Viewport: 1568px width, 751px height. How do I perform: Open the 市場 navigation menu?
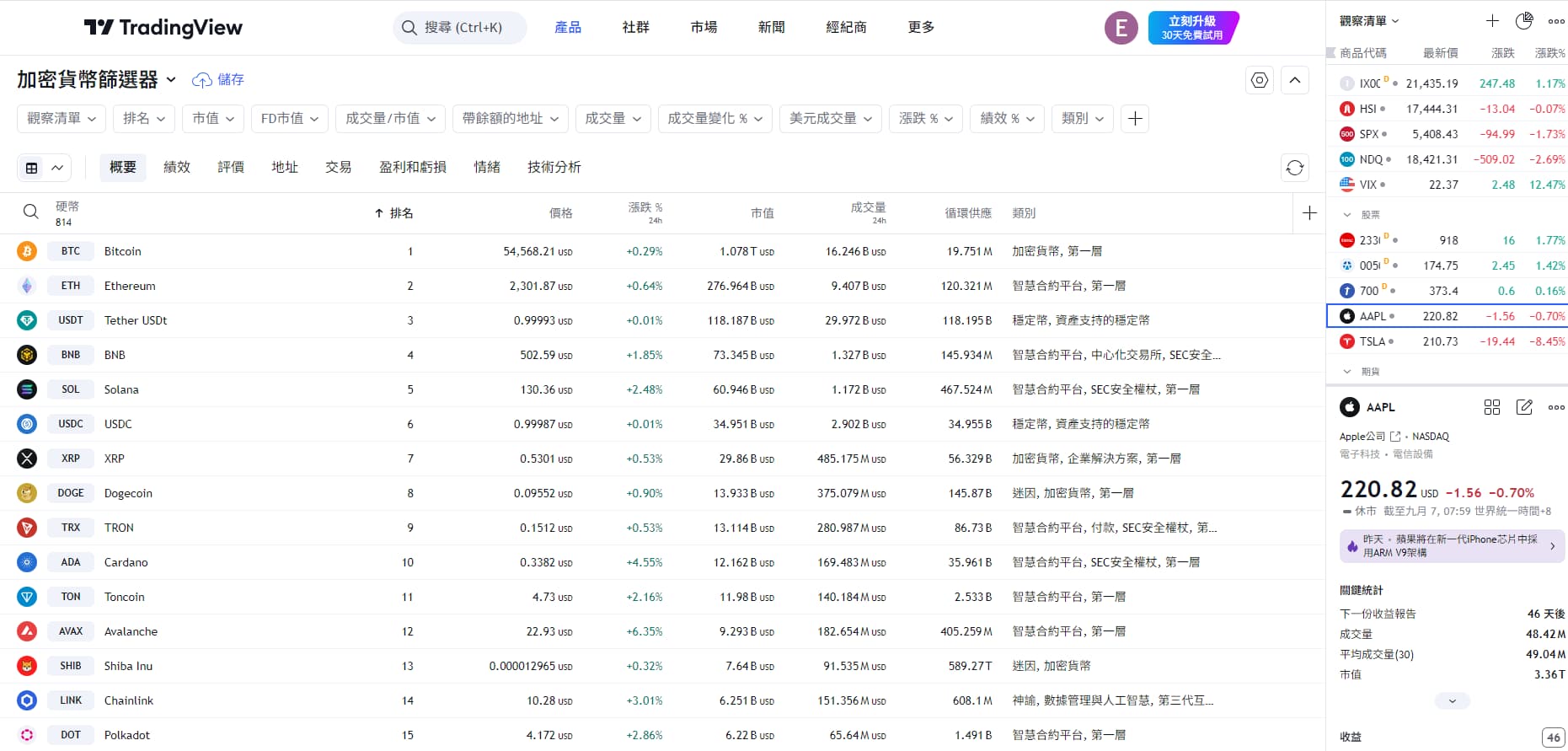tap(704, 28)
